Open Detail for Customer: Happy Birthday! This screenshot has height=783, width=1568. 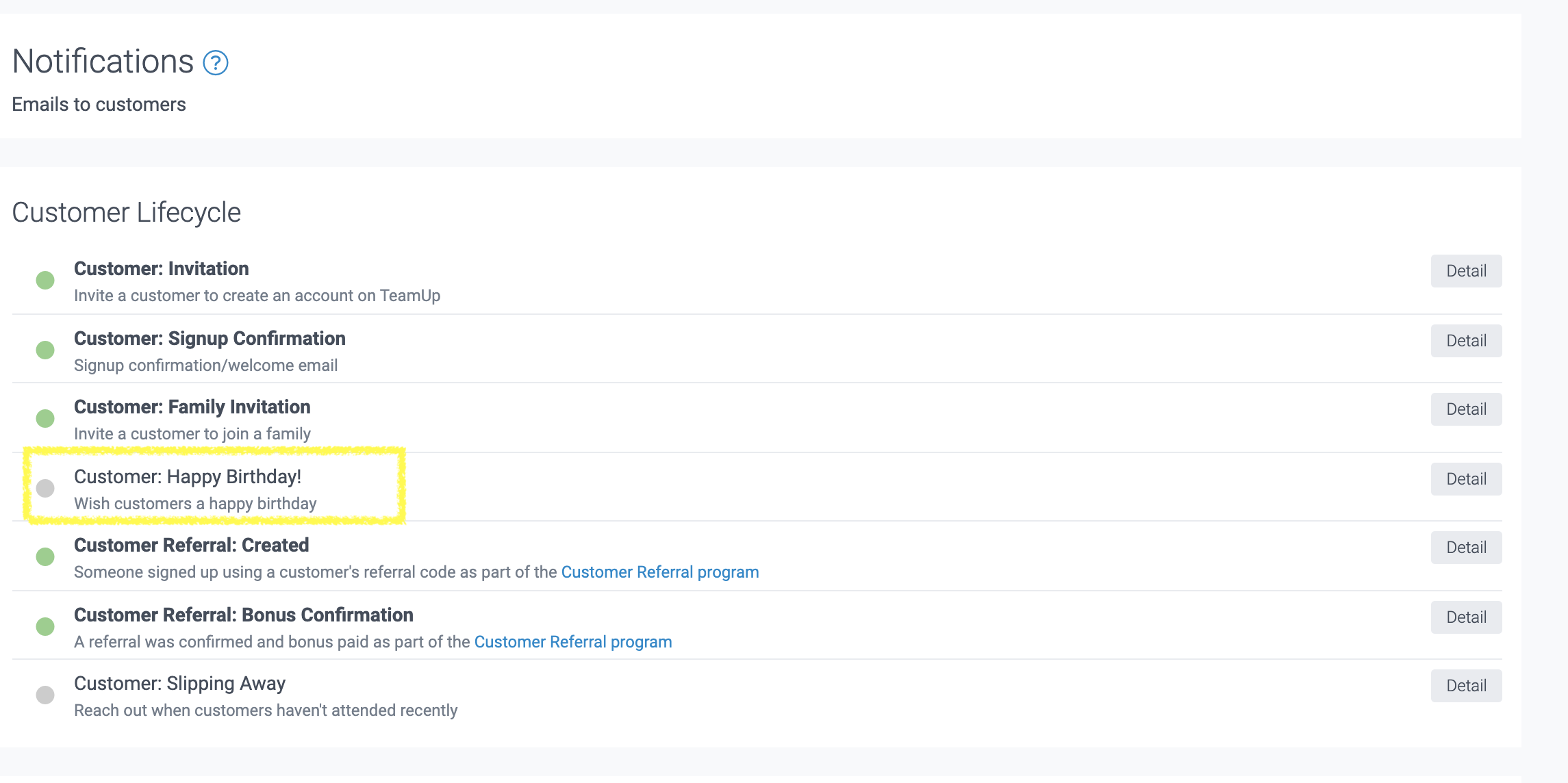[x=1466, y=479]
